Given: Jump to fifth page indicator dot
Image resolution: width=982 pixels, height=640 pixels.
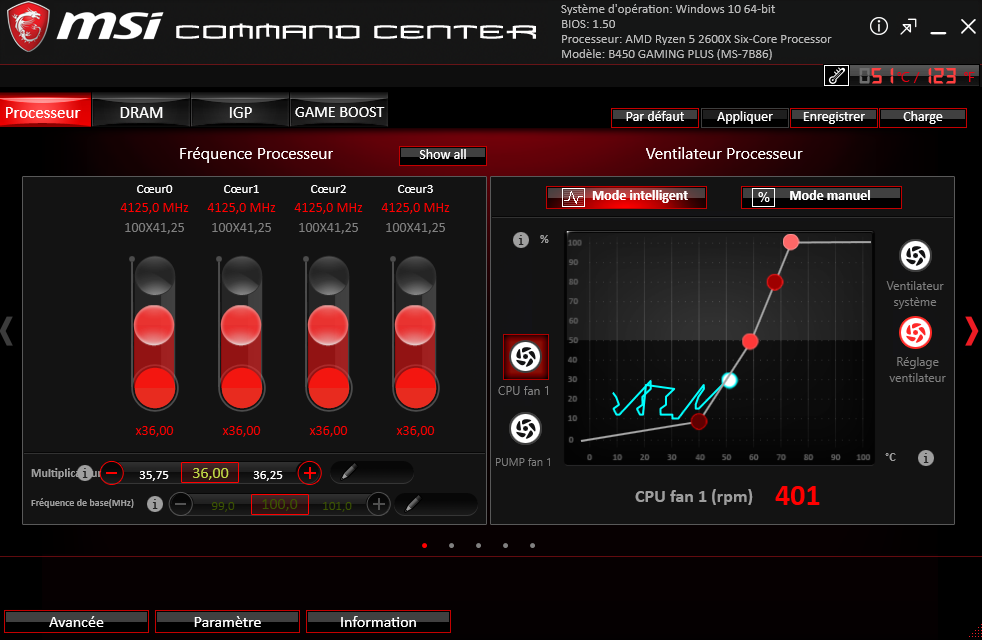Looking at the screenshot, I should click(532, 545).
